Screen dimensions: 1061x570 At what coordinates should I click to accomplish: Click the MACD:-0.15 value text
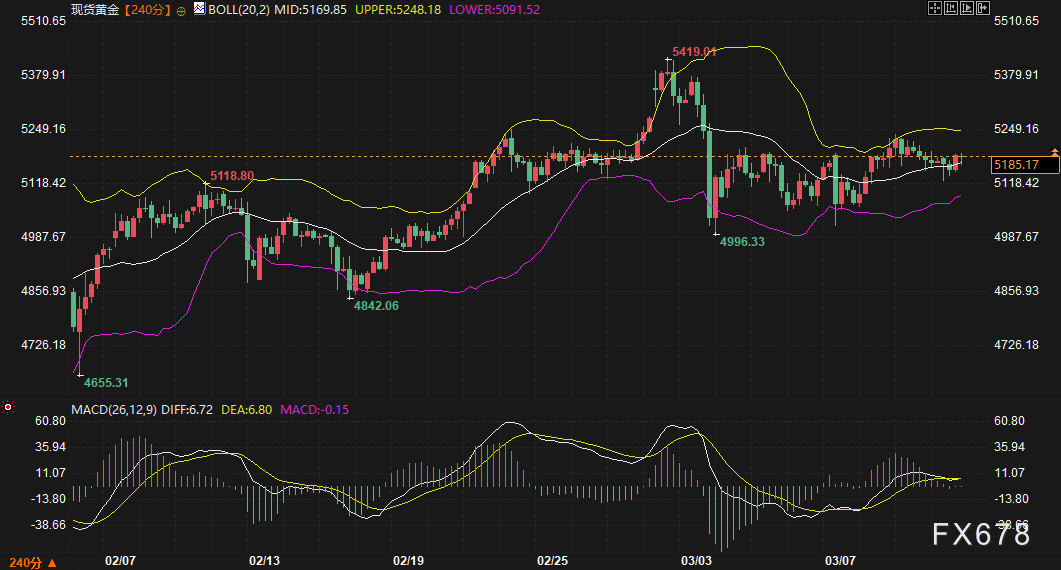(315, 410)
